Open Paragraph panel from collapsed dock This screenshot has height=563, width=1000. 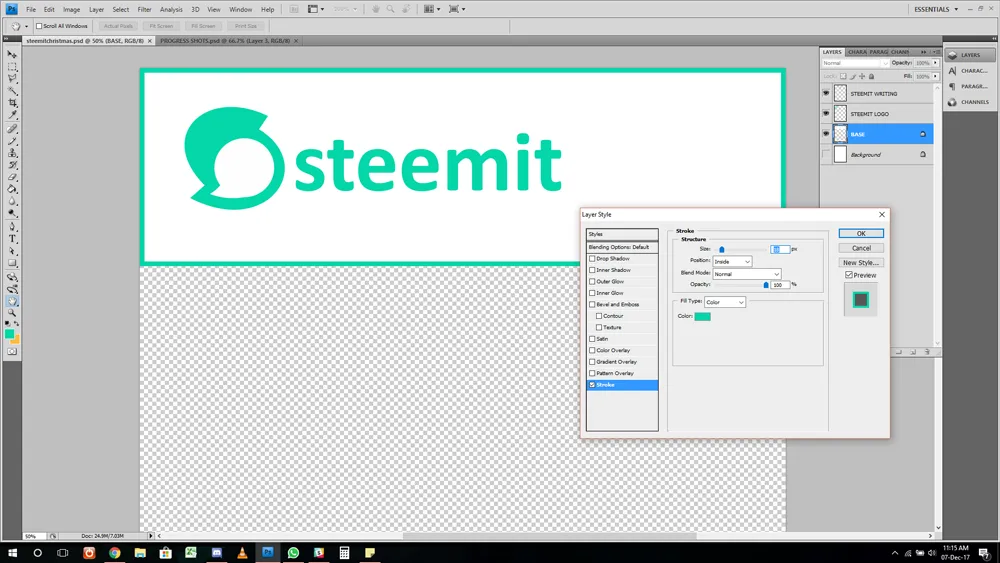[x=969, y=86]
